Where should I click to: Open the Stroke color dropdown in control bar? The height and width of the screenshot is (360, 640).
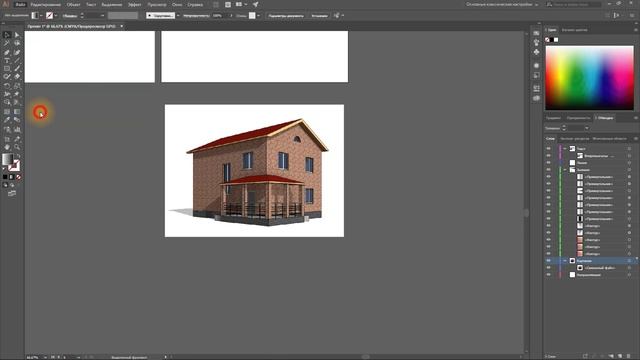[x=56, y=16]
